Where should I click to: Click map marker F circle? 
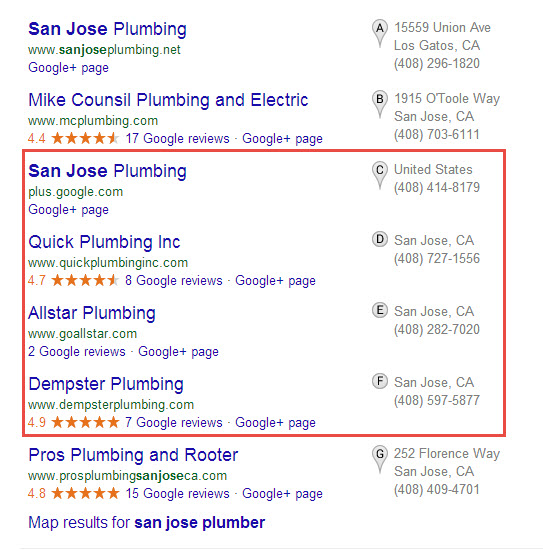380,381
